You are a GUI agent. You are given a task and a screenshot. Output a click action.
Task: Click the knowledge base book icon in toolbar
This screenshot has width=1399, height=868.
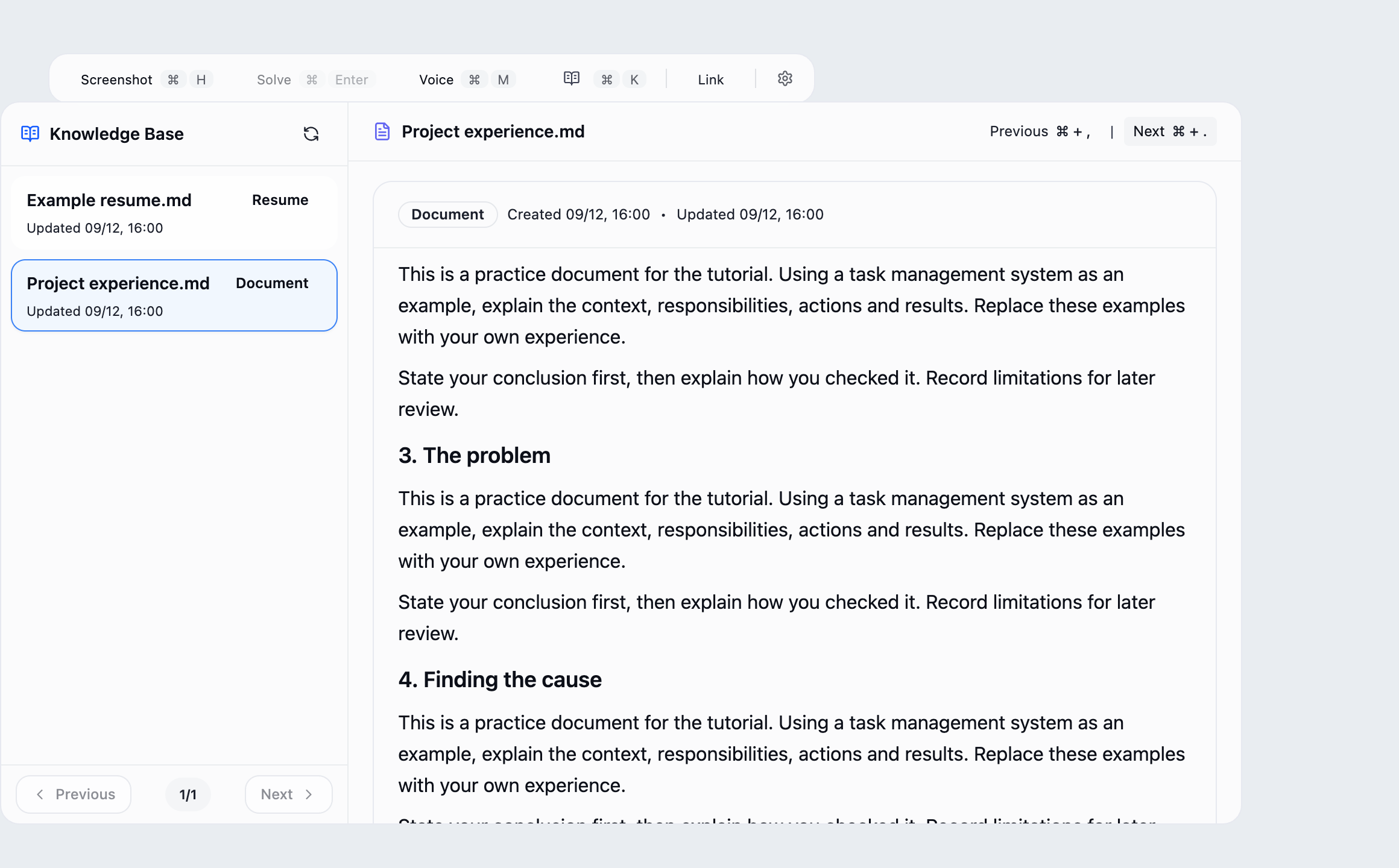click(571, 79)
